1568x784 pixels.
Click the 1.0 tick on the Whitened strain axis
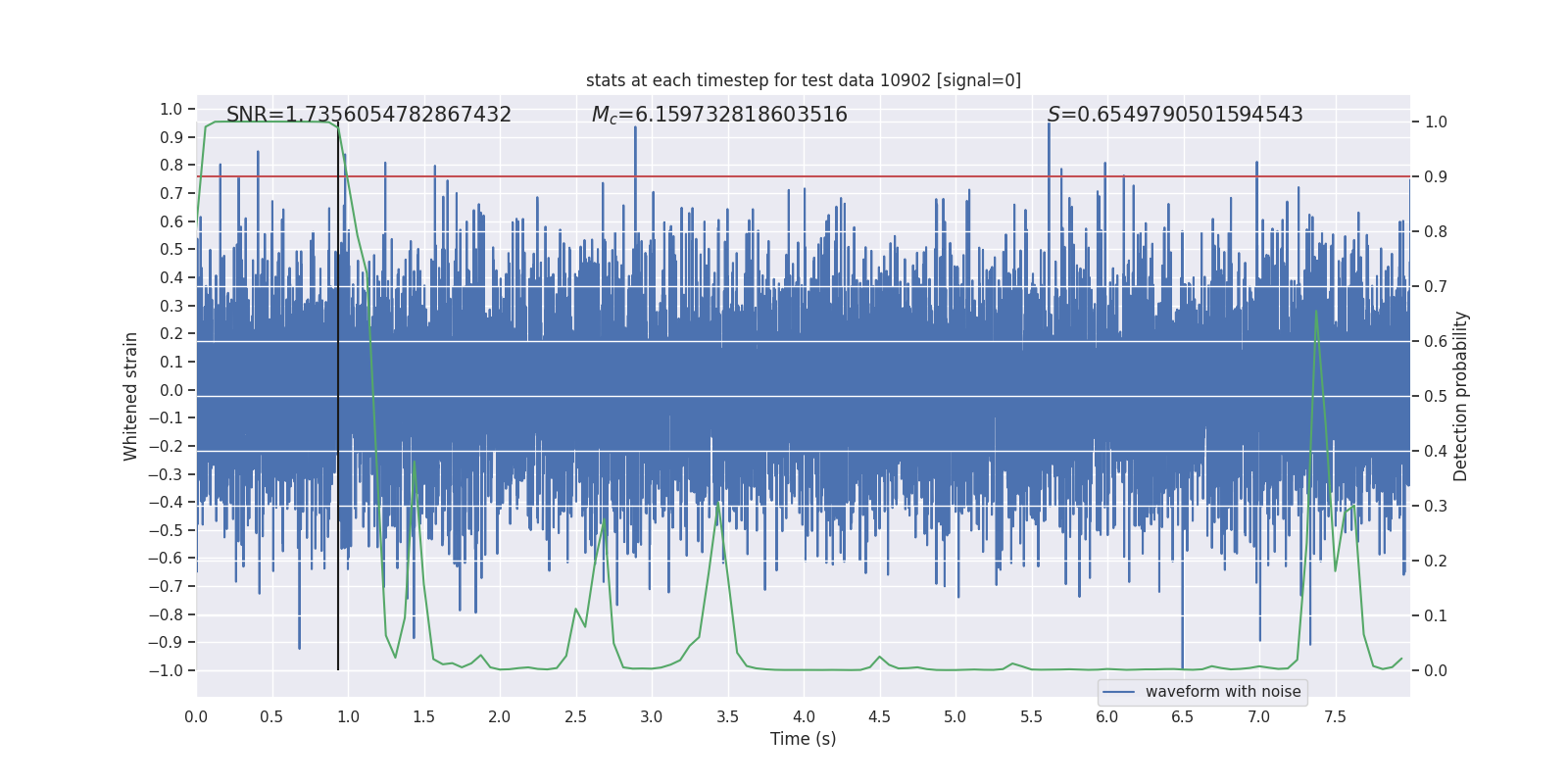tap(171, 109)
